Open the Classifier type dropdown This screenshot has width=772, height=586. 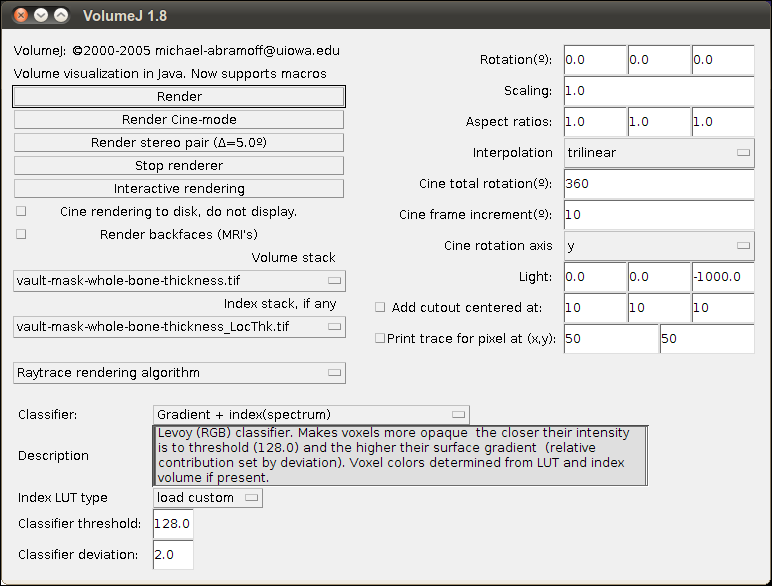311,414
